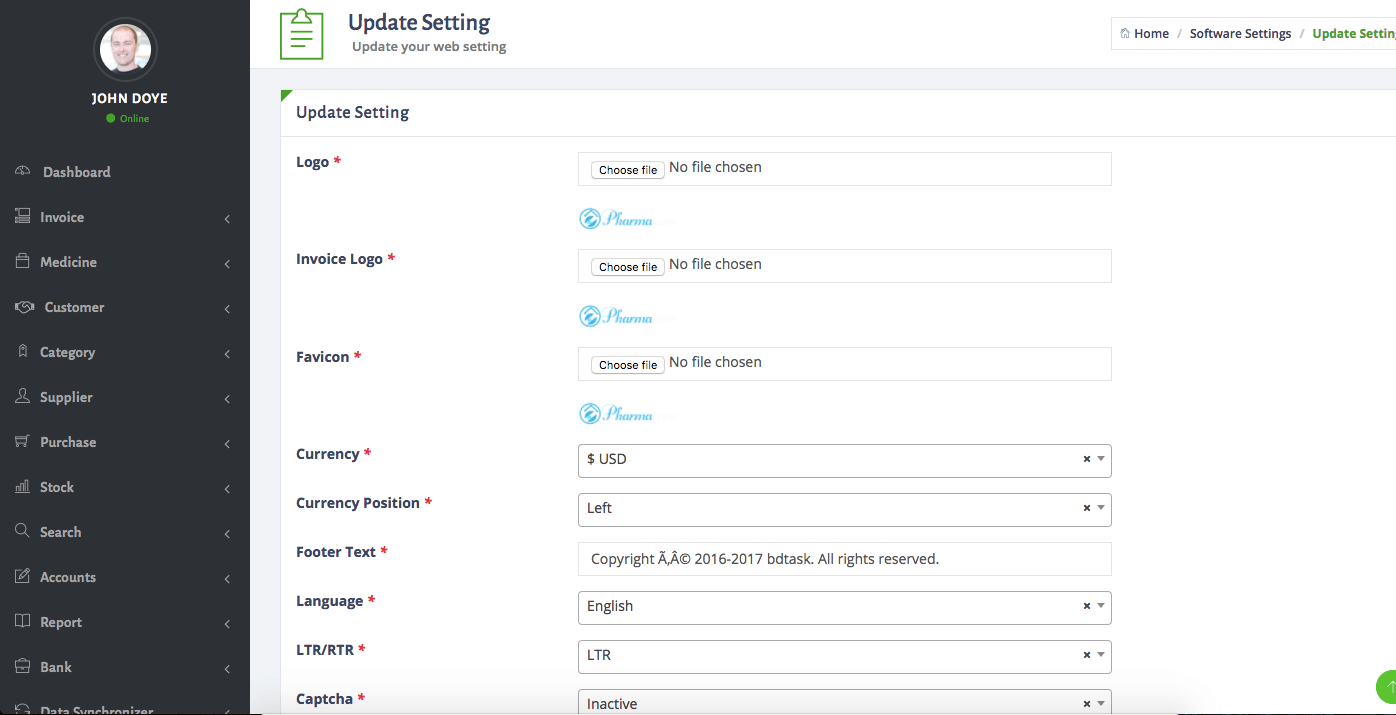Open the Dashboard sidebar icon

(x=22, y=171)
